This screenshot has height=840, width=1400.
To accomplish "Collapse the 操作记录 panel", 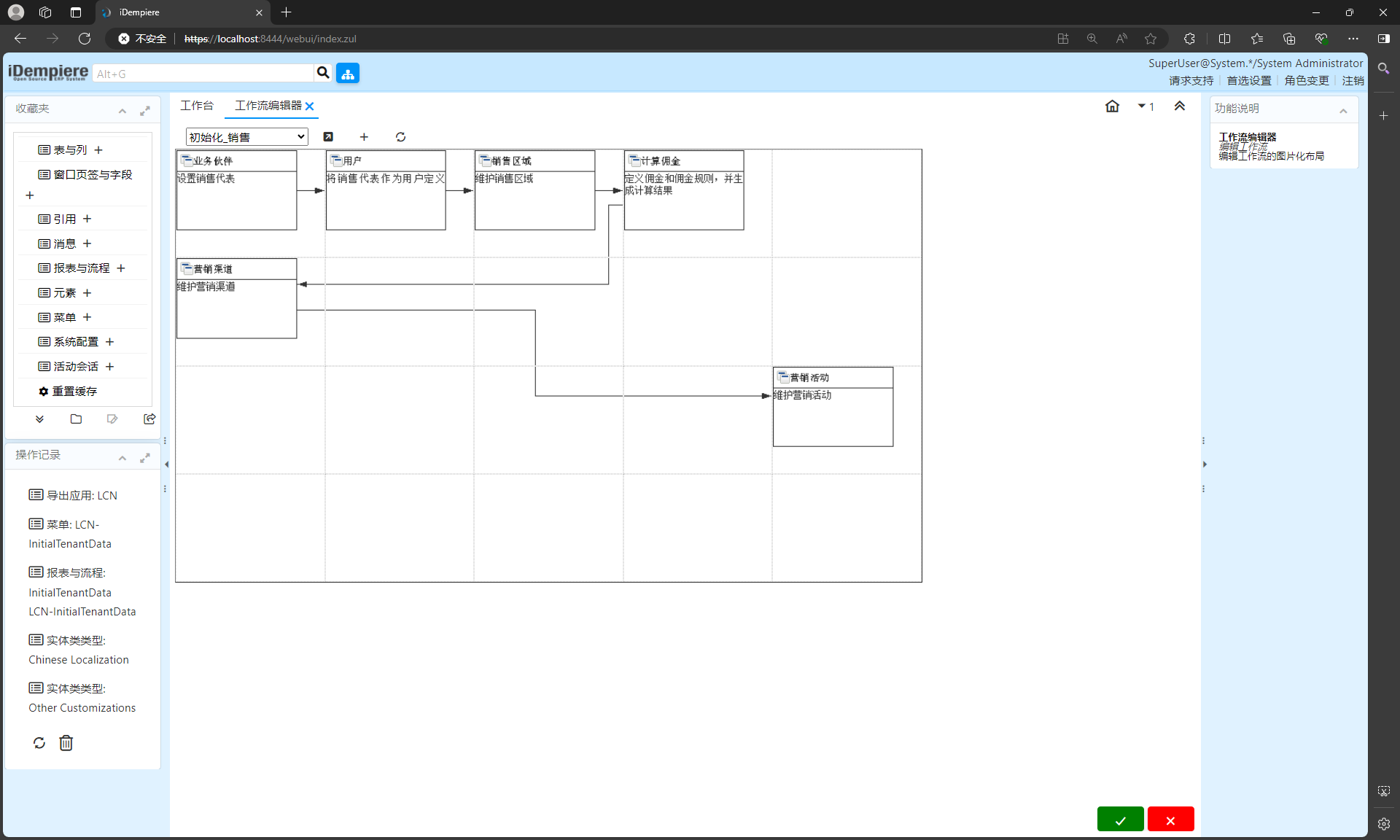I will (122, 458).
